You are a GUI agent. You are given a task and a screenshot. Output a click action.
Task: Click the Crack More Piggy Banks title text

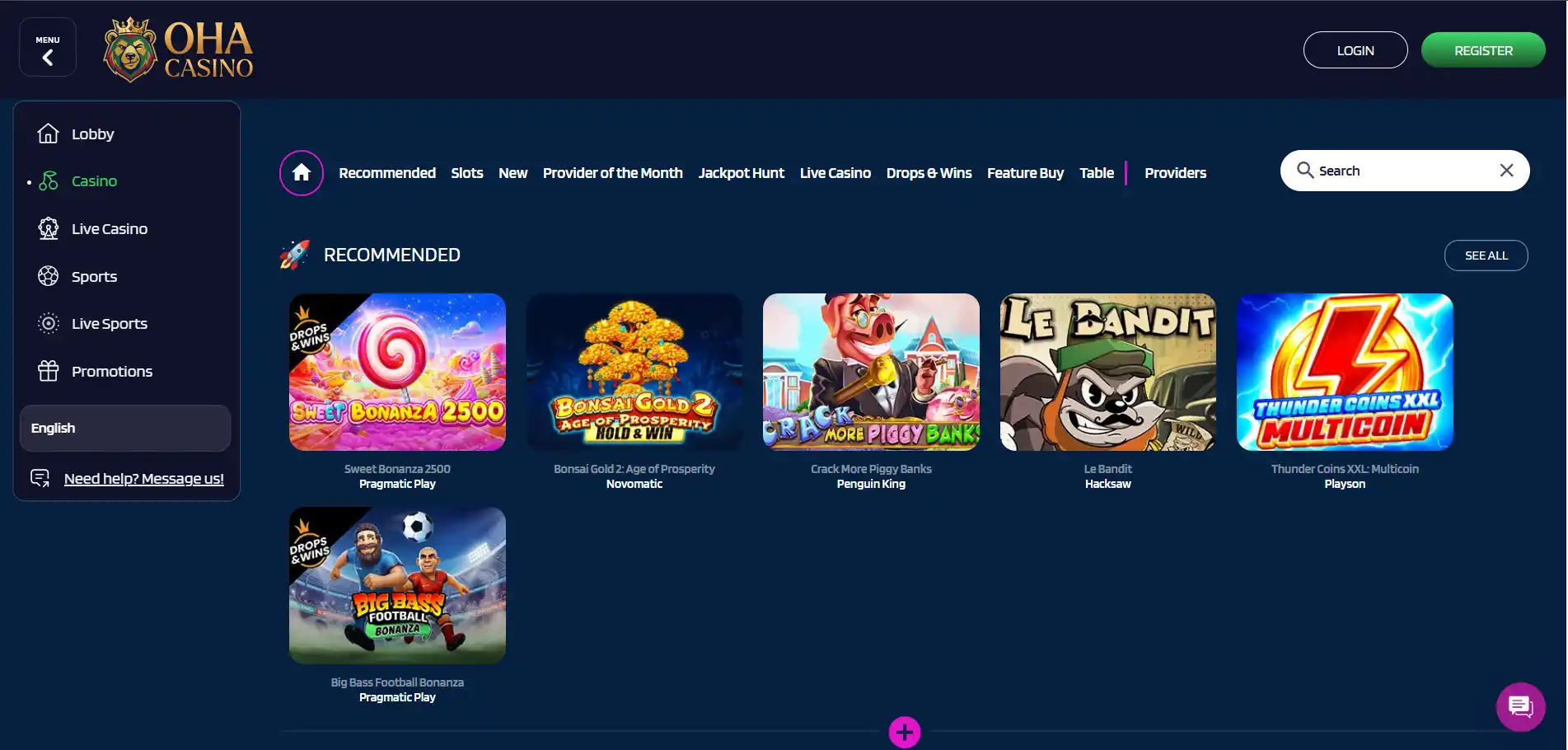point(871,469)
